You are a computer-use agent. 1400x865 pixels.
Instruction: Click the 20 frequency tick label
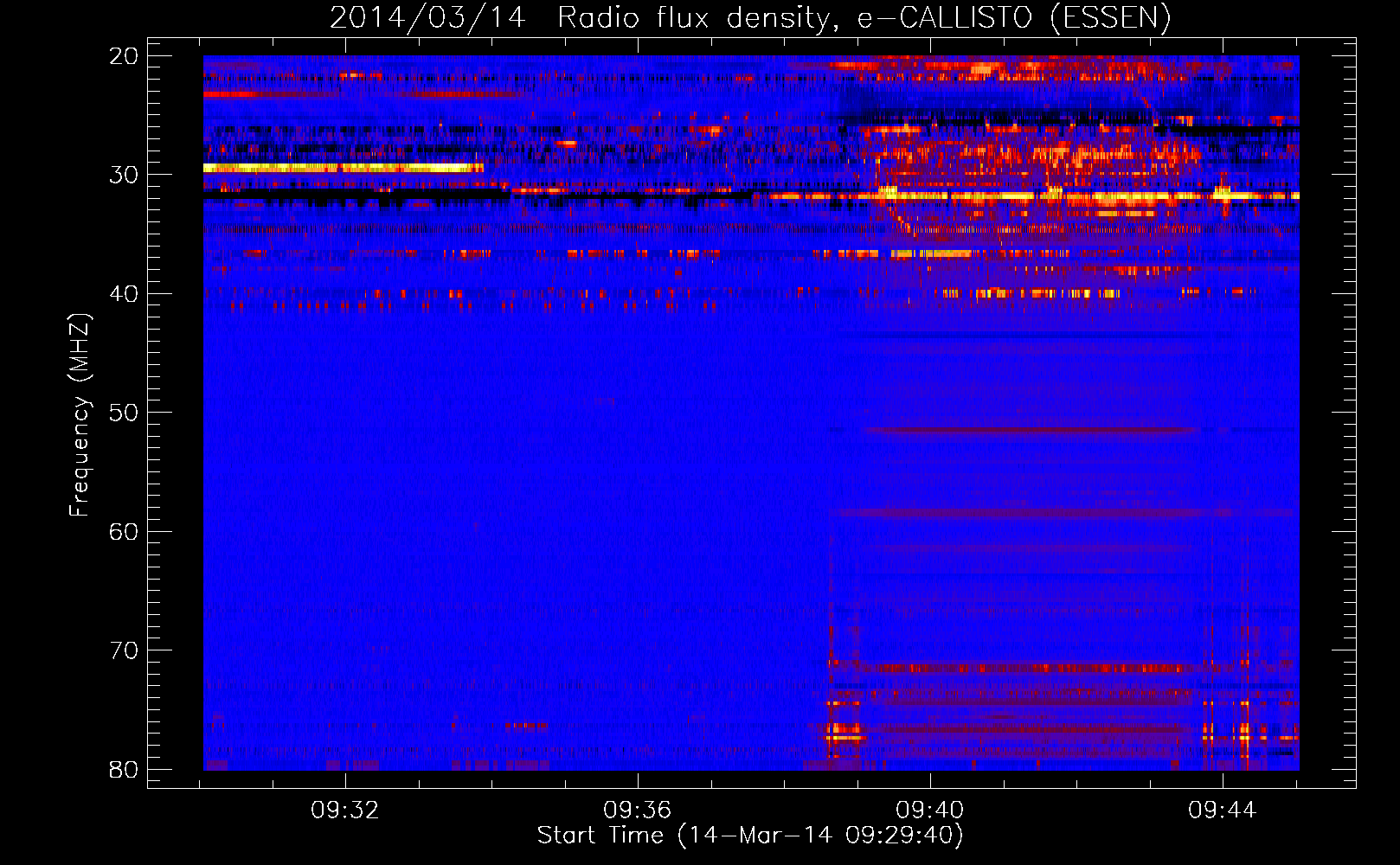(x=124, y=56)
